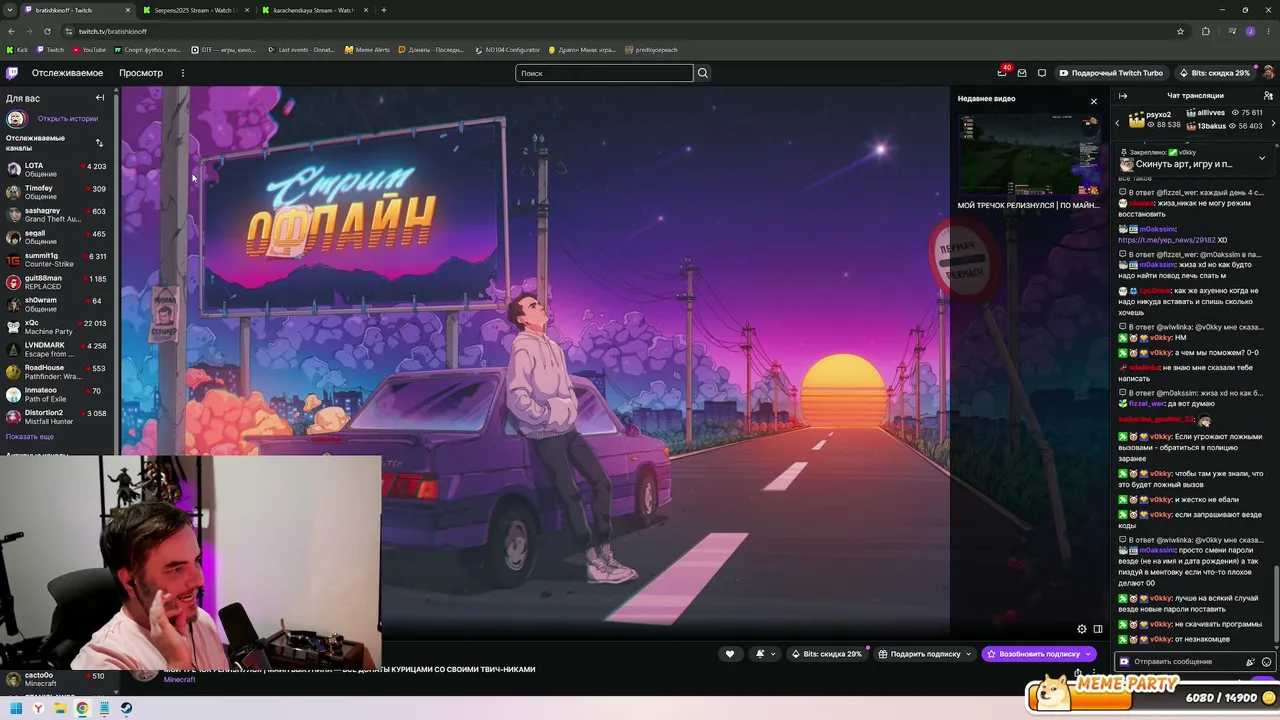Sort followed channels with arrows icon
Viewport: 1280px width, 720px height.
[99, 142]
